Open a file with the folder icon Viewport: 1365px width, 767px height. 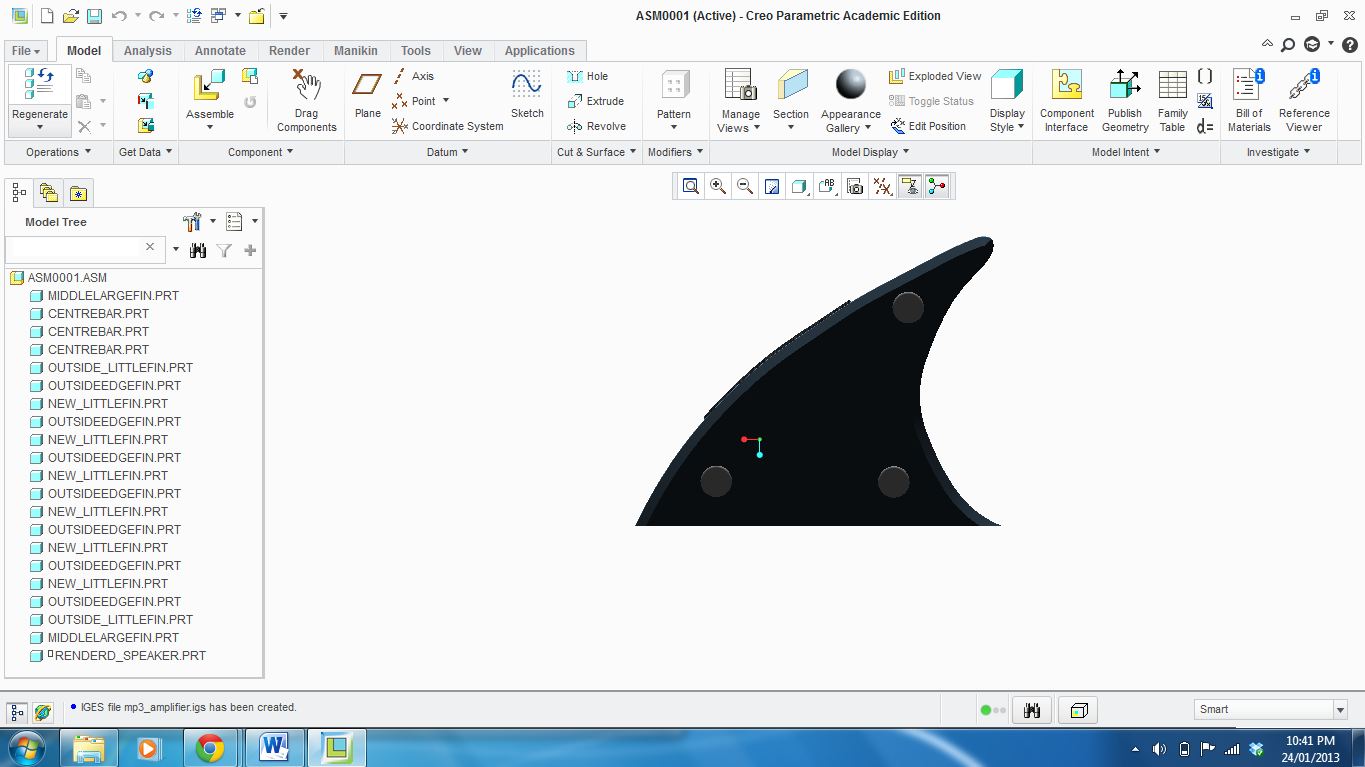click(71, 16)
